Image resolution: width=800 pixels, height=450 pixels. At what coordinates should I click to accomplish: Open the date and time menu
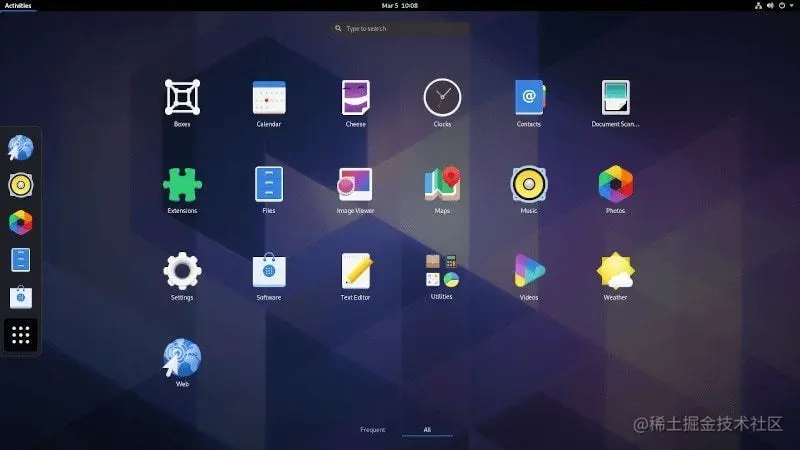(x=399, y=6)
